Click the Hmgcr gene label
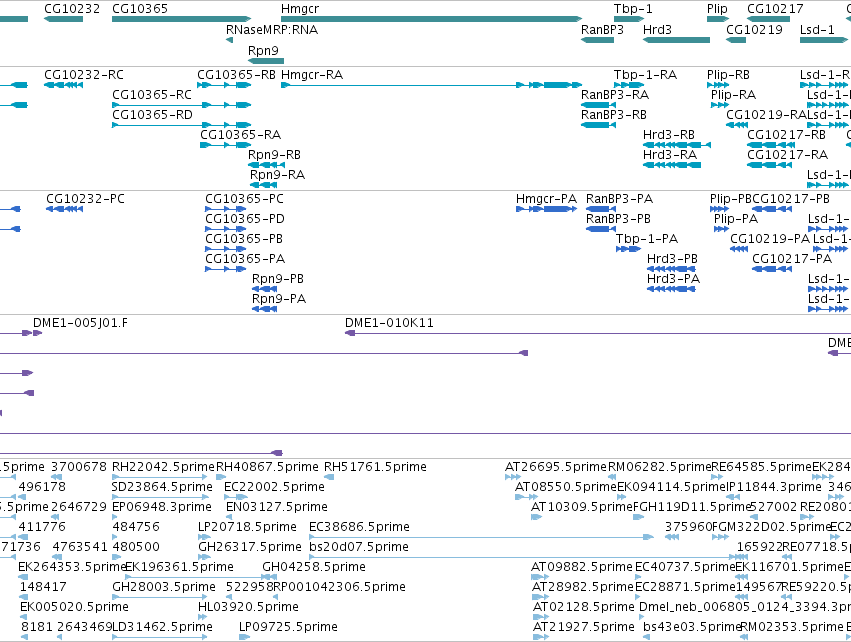Viewport: 851px width, 642px height. [300, 9]
